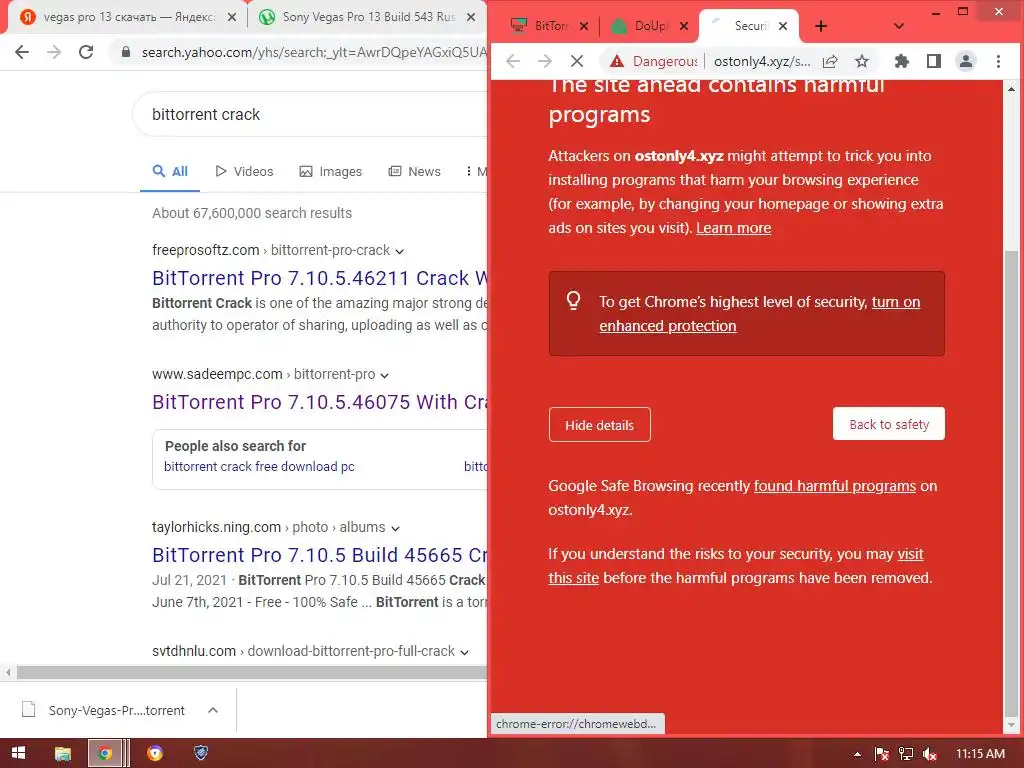Open 'BitTorrent Pro 7.10.5.46075 With Crack' result
This screenshot has height=768, width=1024.
pos(319,402)
